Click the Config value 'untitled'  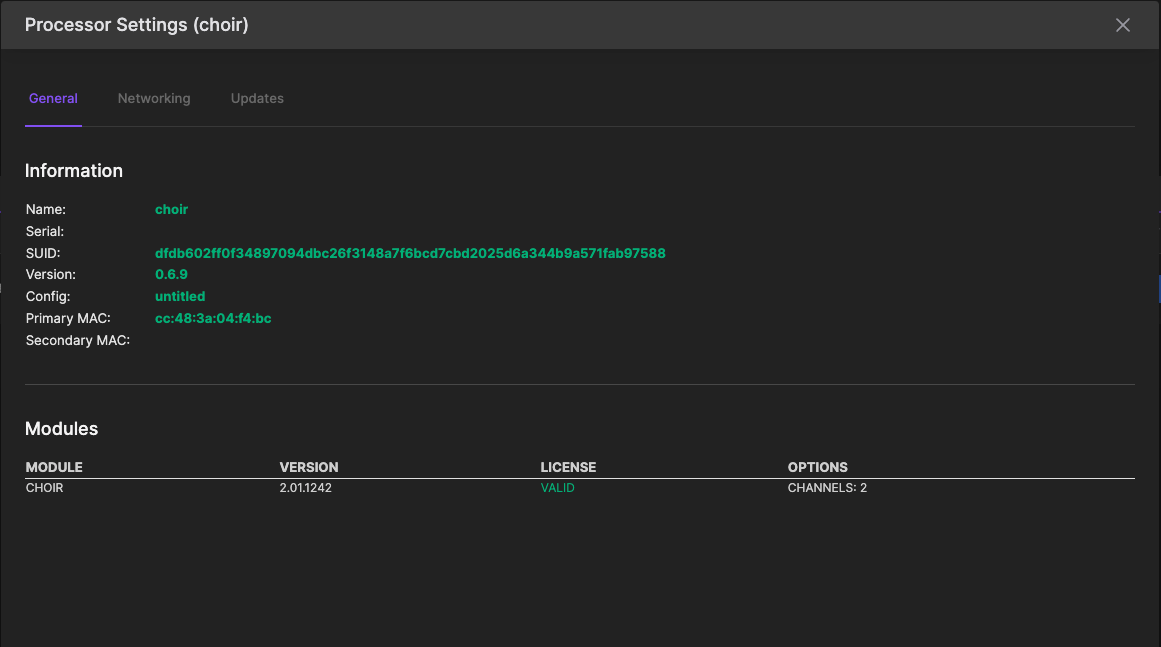pos(180,297)
